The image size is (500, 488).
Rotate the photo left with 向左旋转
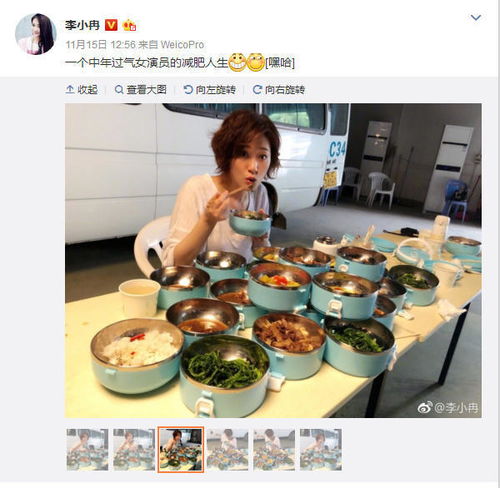click(210, 89)
